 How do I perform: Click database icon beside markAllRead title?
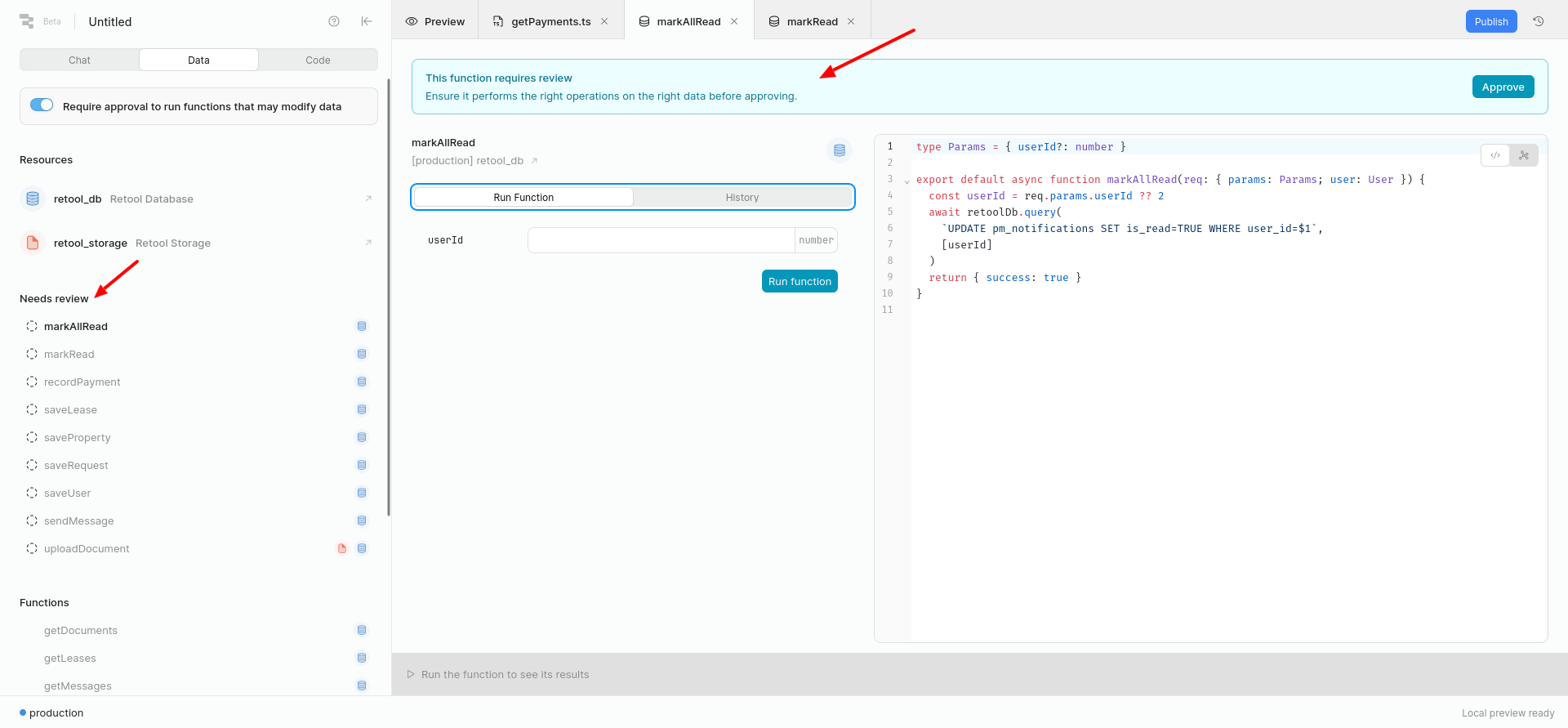[840, 150]
